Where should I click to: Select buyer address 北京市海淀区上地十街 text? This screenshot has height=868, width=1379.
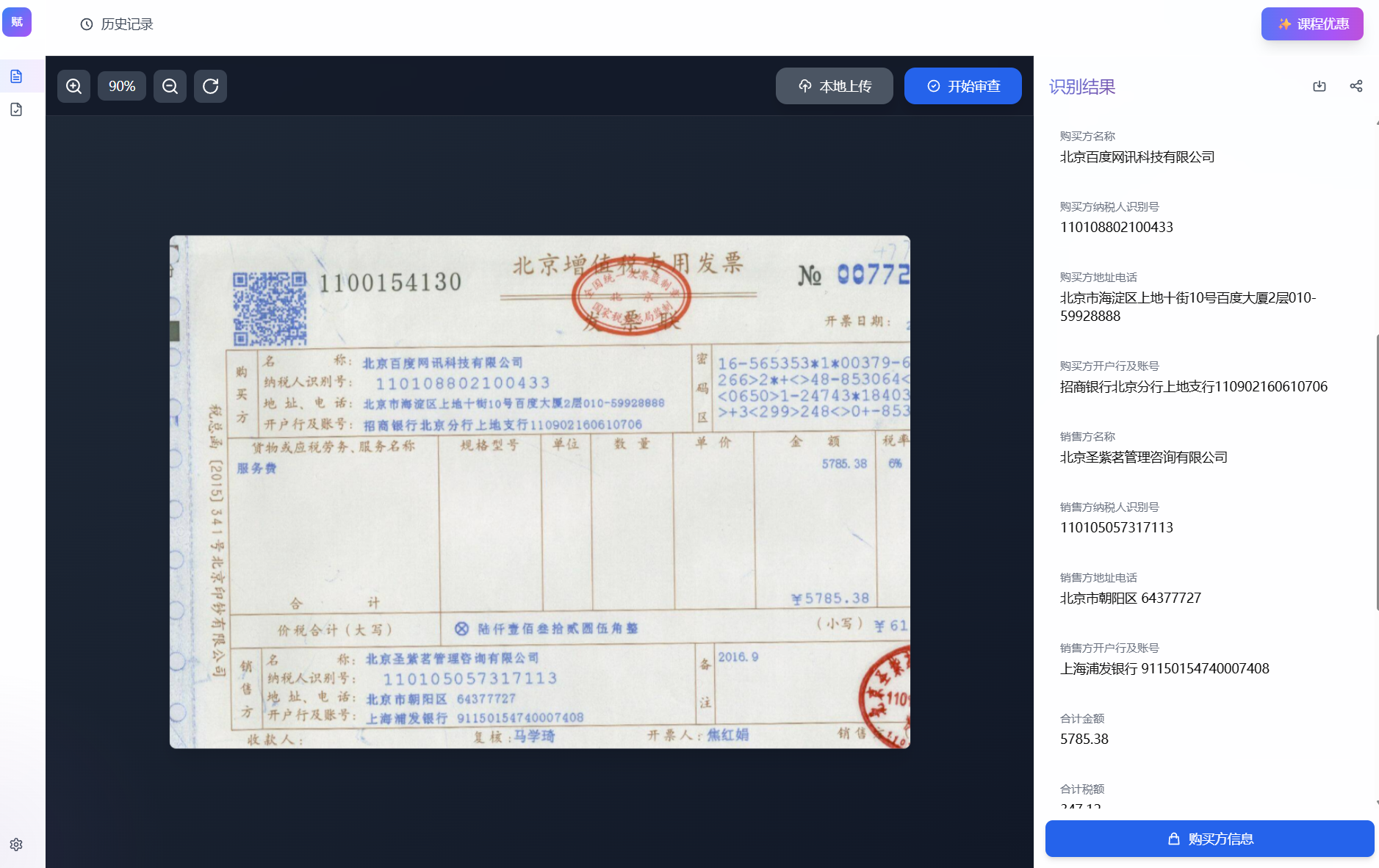tap(1188, 307)
